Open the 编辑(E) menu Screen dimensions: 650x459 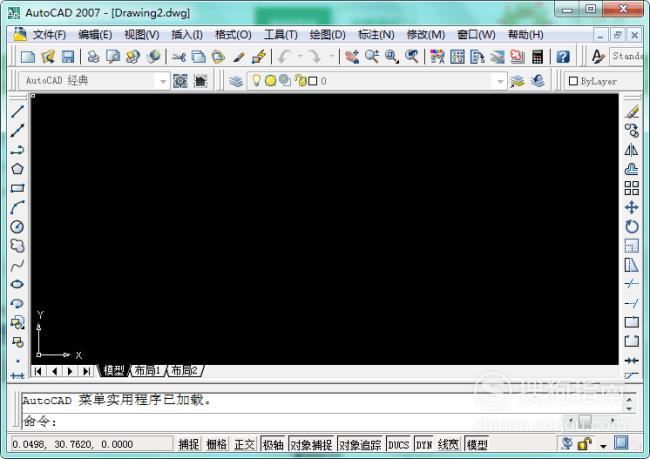click(95, 35)
